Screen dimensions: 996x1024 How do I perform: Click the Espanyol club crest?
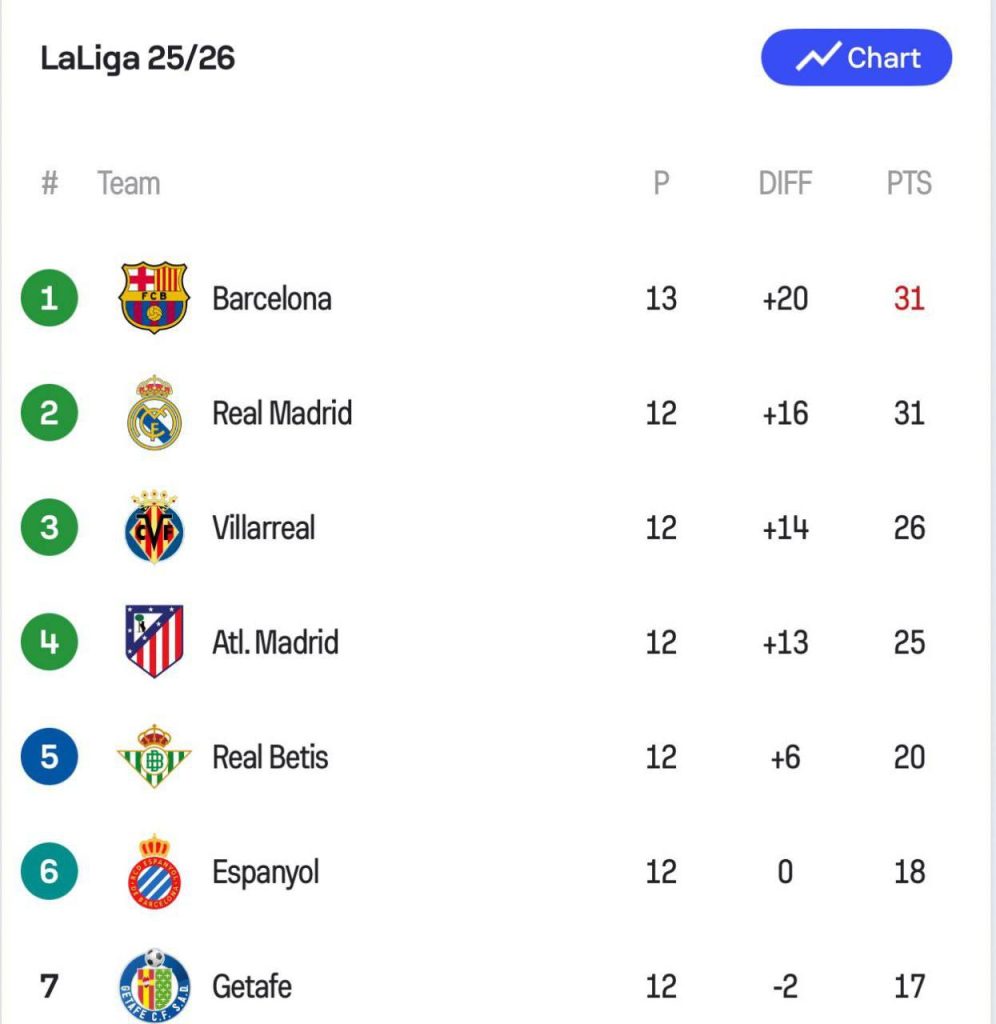pos(153,871)
